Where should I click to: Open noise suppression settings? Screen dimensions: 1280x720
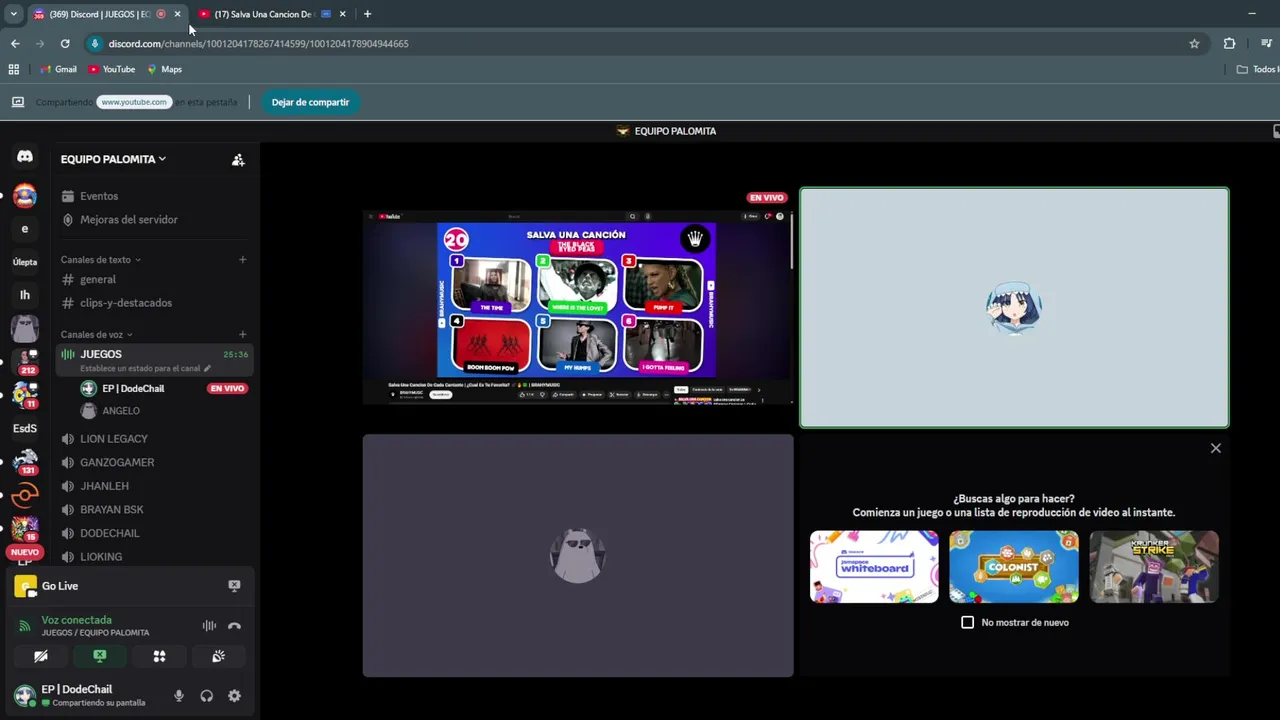coord(209,626)
